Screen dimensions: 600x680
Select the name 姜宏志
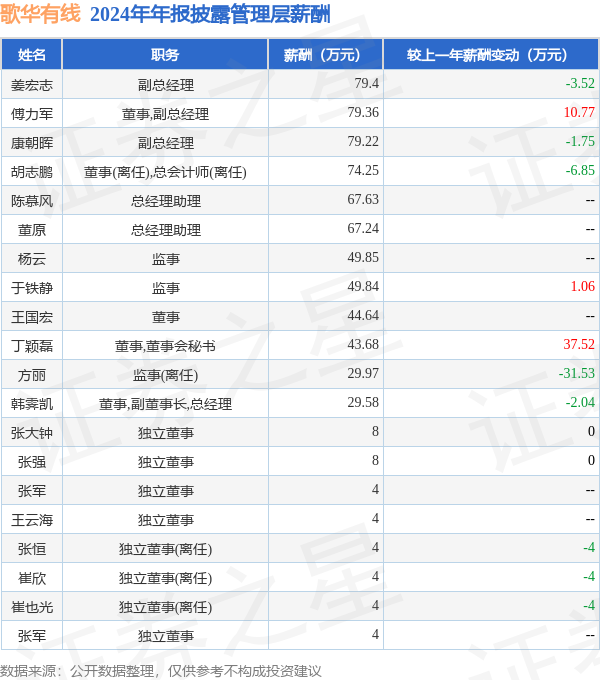point(32,85)
